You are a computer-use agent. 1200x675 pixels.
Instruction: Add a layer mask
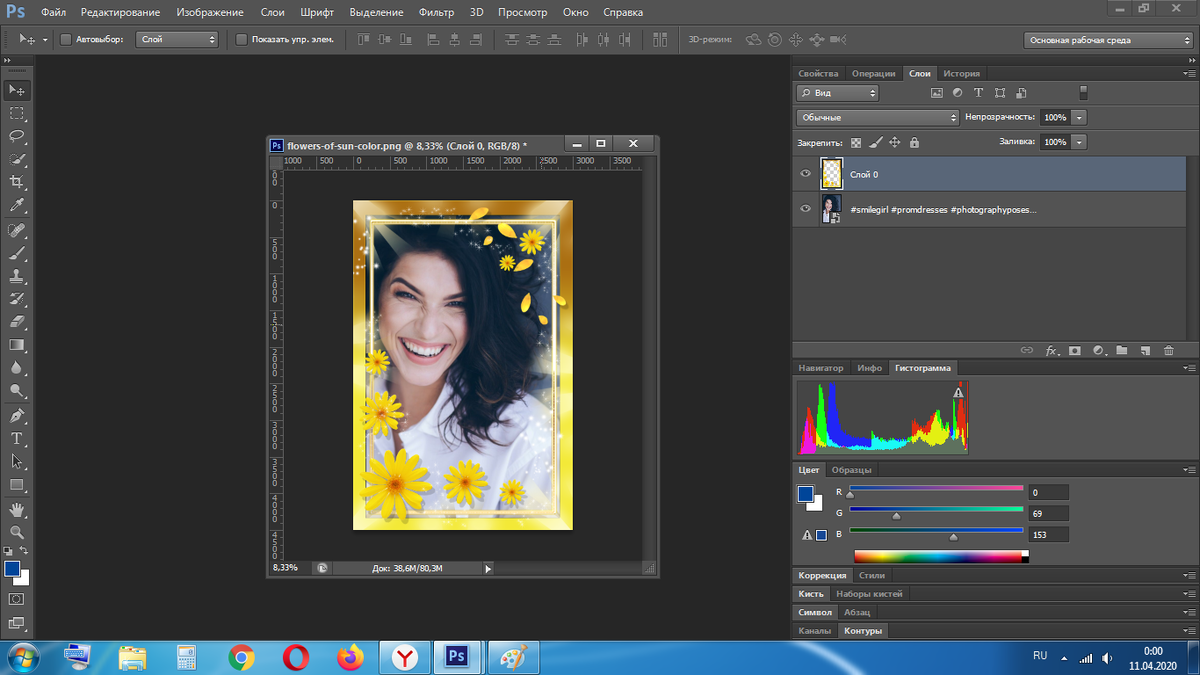pos(1075,351)
